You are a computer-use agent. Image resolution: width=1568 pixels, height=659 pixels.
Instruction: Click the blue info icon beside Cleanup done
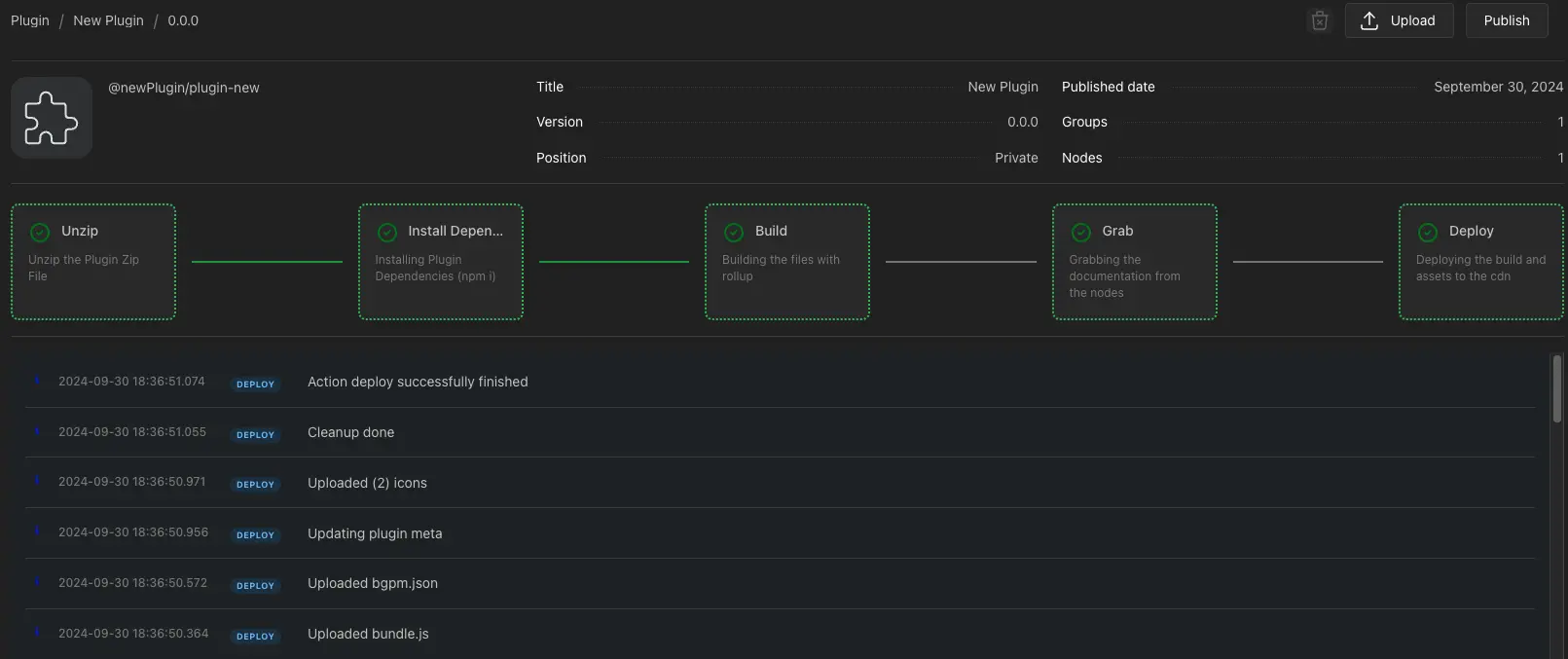click(37, 430)
